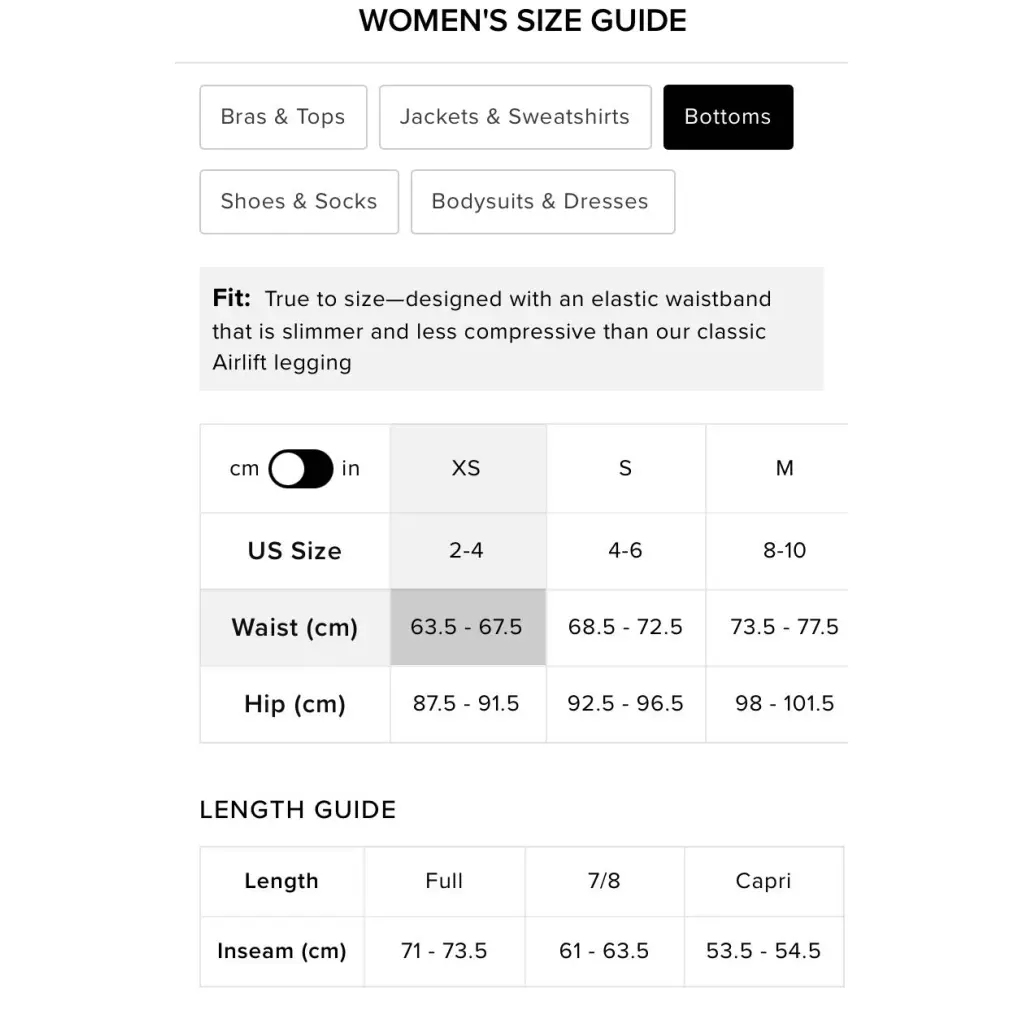This screenshot has width=1024, height=1024.
Task: Click the Hip (cm) row label
Action: pyautogui.click(x=295, y=704)
